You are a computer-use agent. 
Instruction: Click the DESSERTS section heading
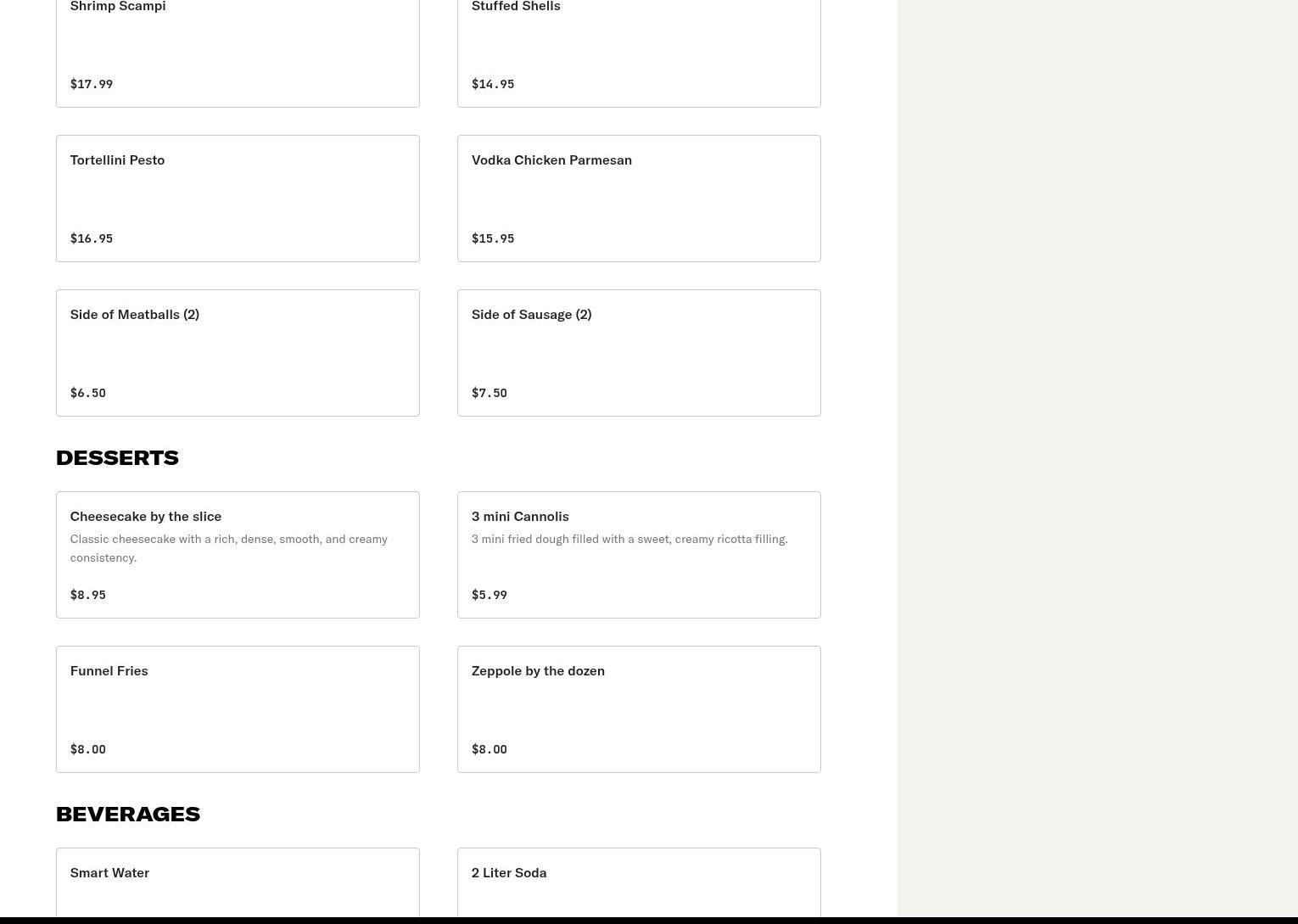click(117, 457)
